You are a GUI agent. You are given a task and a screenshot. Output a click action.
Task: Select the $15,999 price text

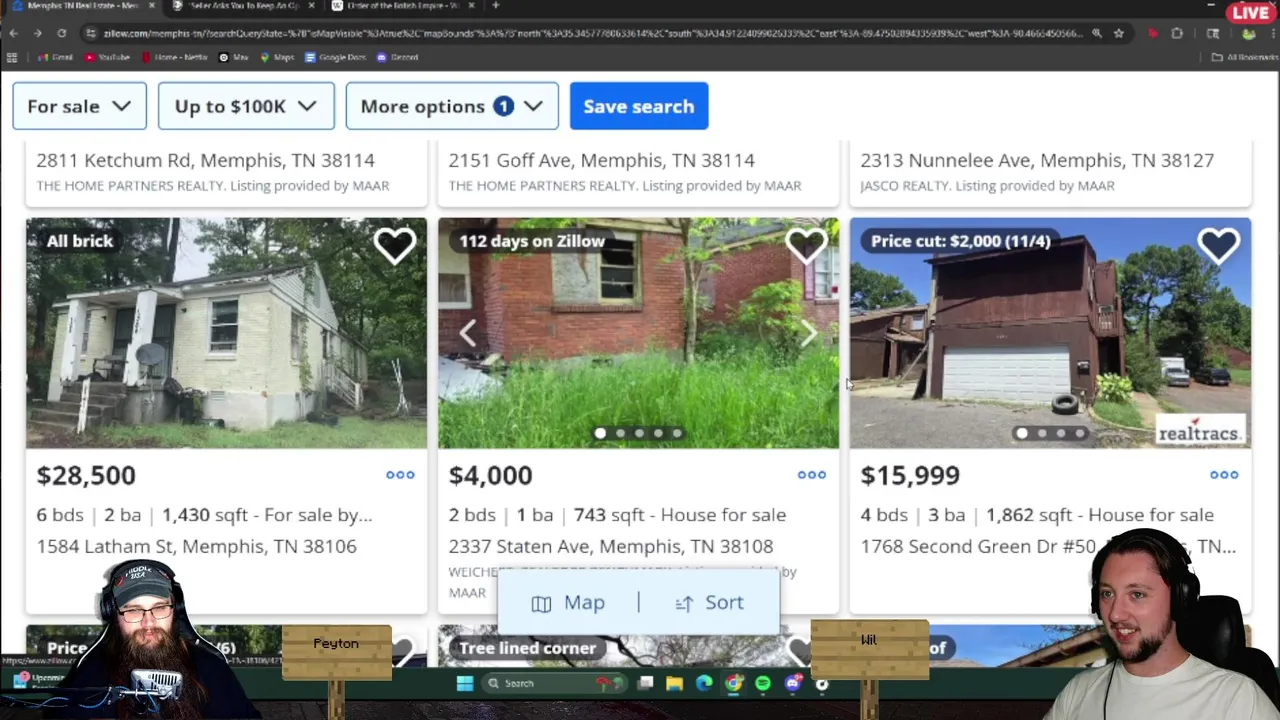pos(910,475)
